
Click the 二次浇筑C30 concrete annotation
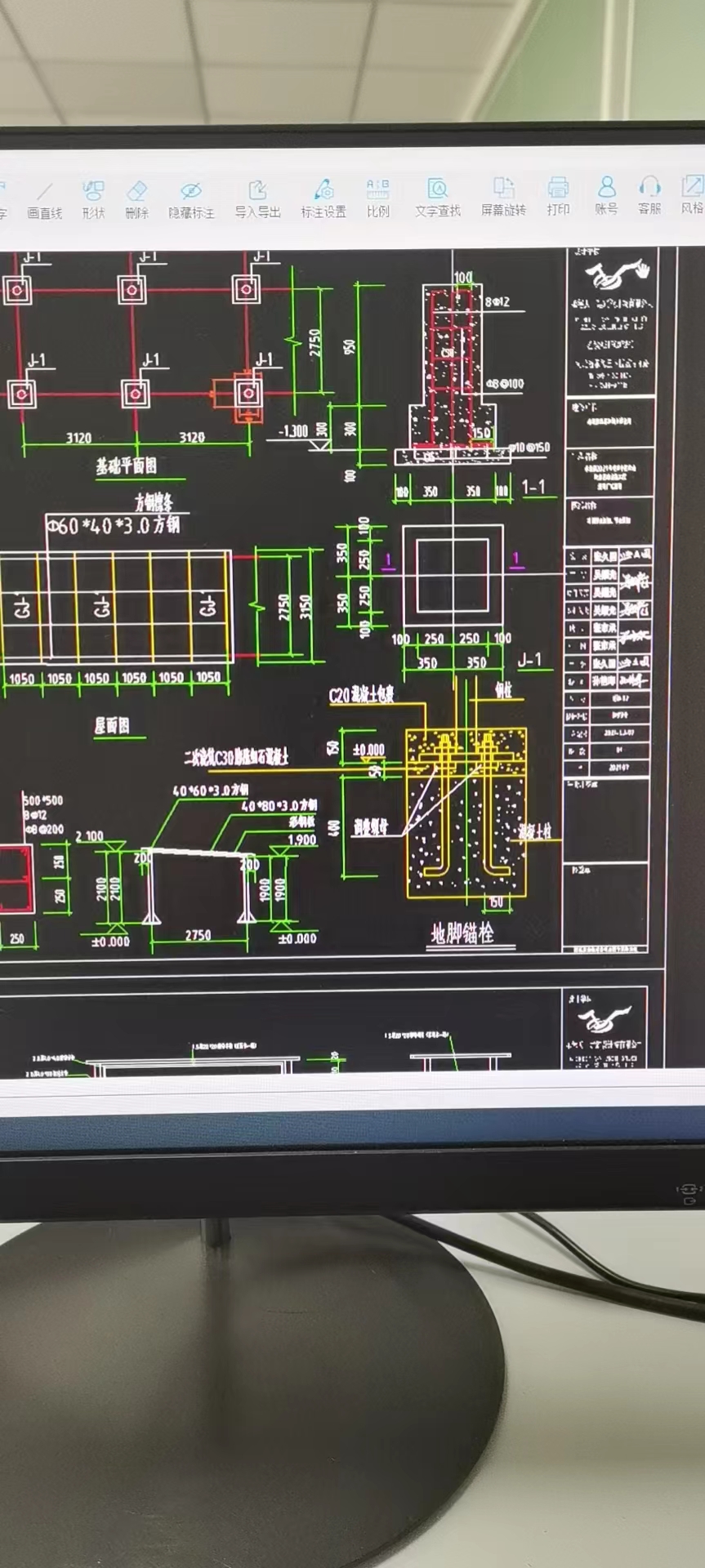pos(236,758)
